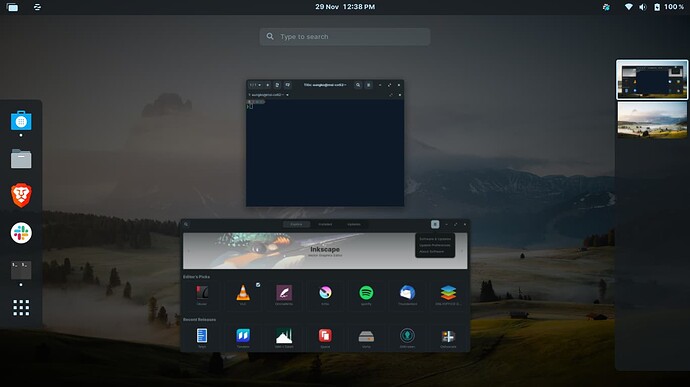Show all applications grid in the dock

coord(21,308)
